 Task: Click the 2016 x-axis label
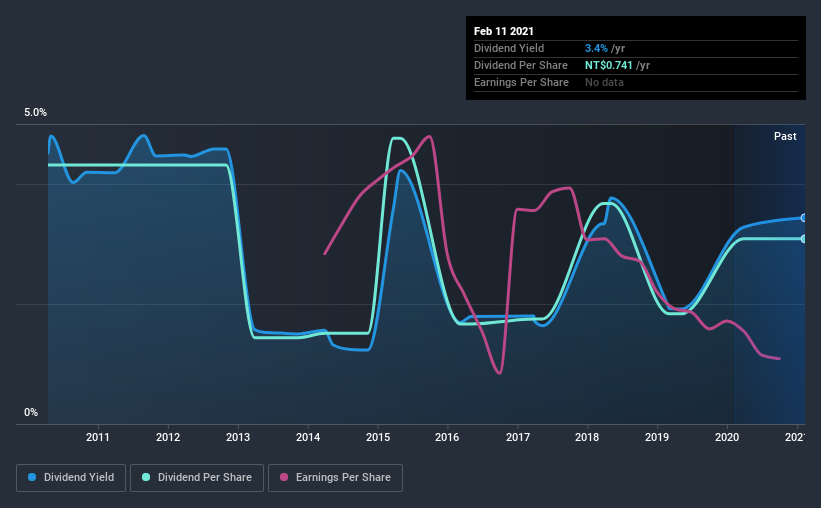447,437
